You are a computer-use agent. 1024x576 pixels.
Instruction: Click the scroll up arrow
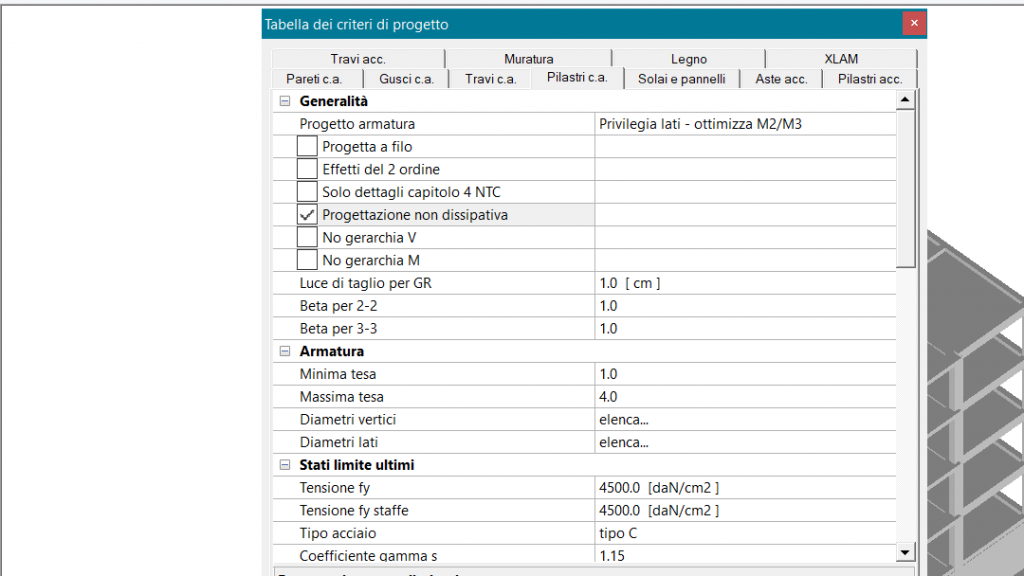click(x=905, y=100)
